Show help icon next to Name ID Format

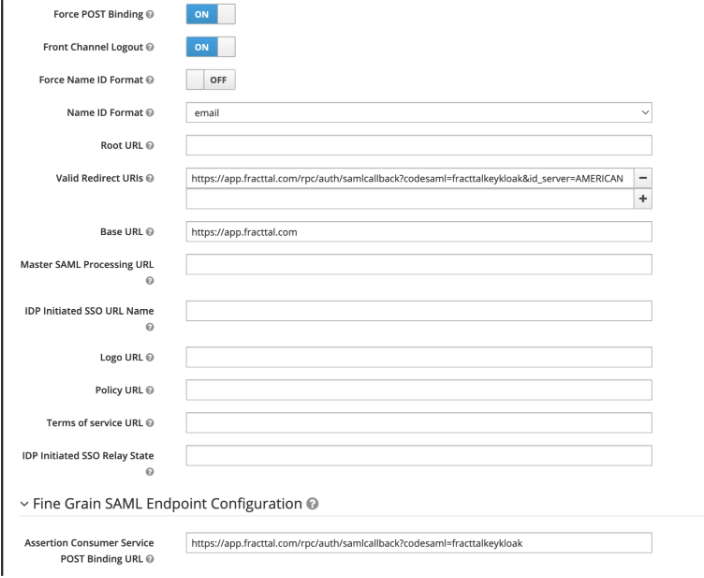[x=150, y=113]
